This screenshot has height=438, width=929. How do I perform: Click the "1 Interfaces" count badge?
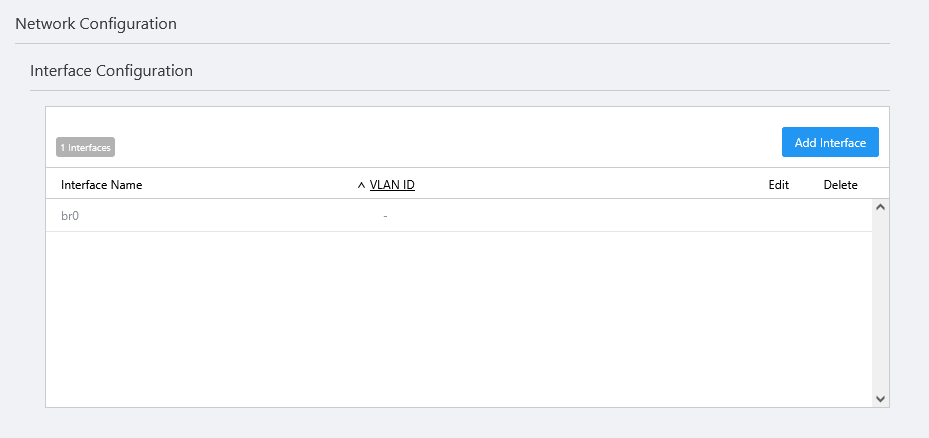pyautogui.click(x=86, y=147)
